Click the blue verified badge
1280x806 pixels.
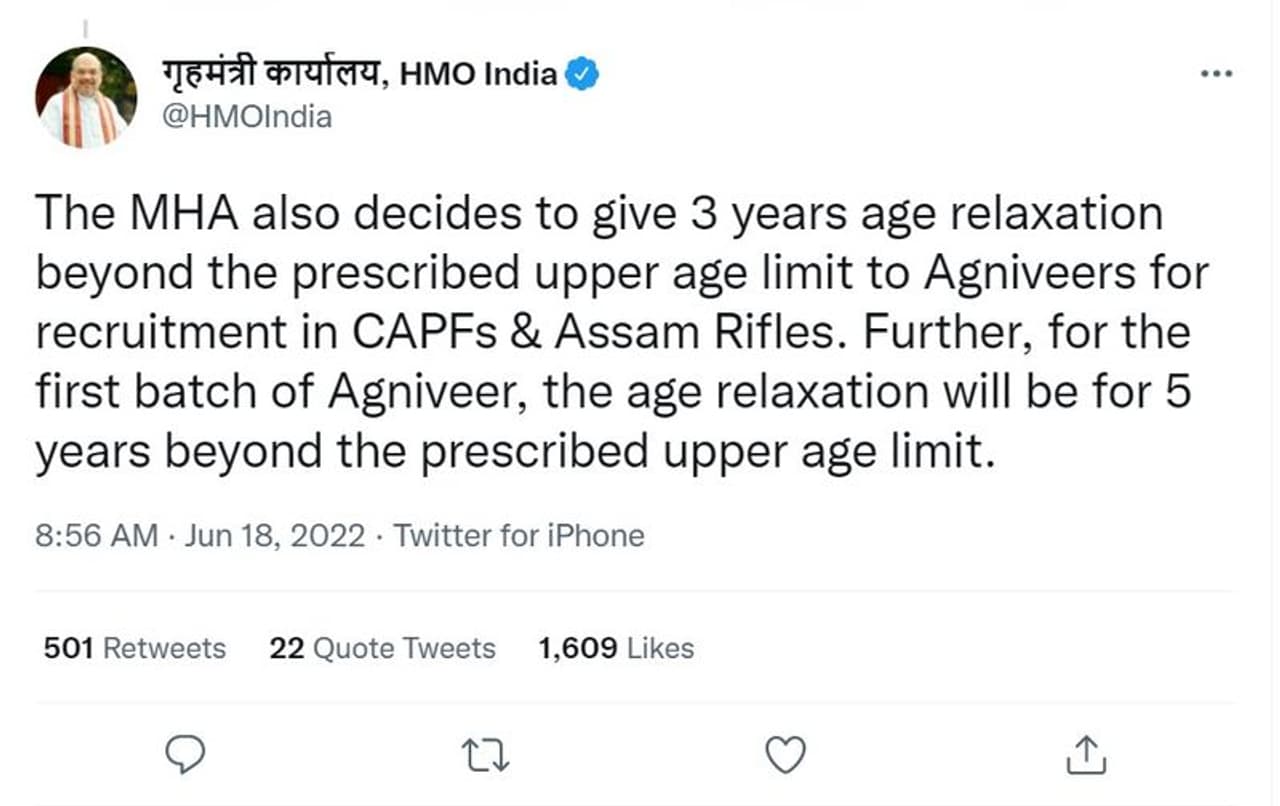(582, 75)
